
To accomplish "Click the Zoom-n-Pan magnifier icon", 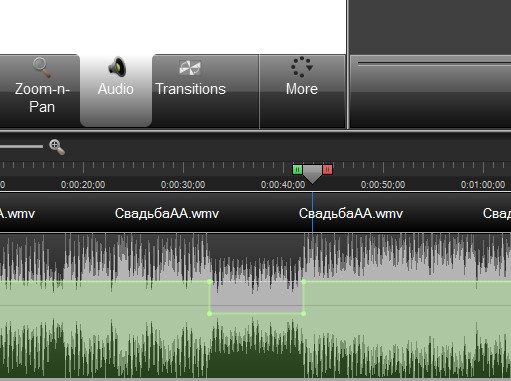I will (x=42, y=67).
